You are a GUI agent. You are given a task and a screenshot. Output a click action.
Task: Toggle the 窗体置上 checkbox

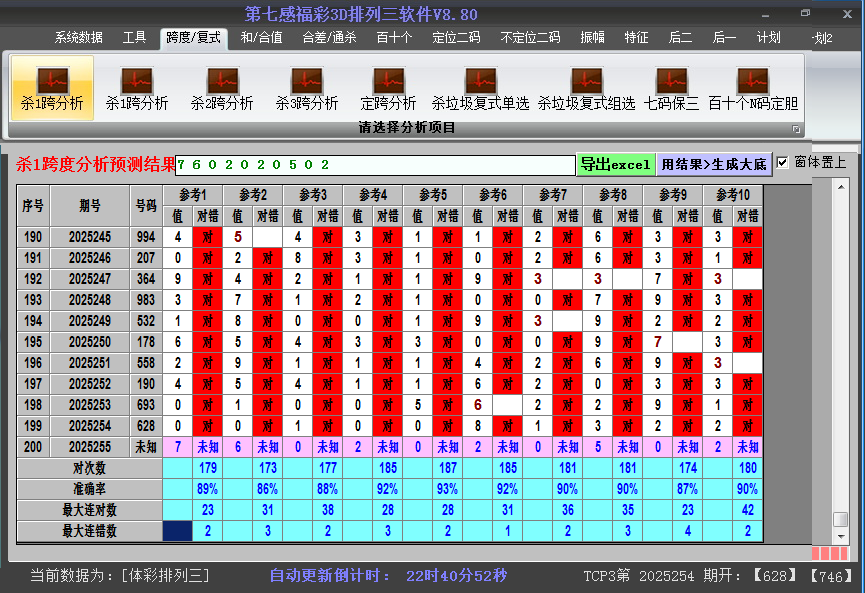[783, 162]
